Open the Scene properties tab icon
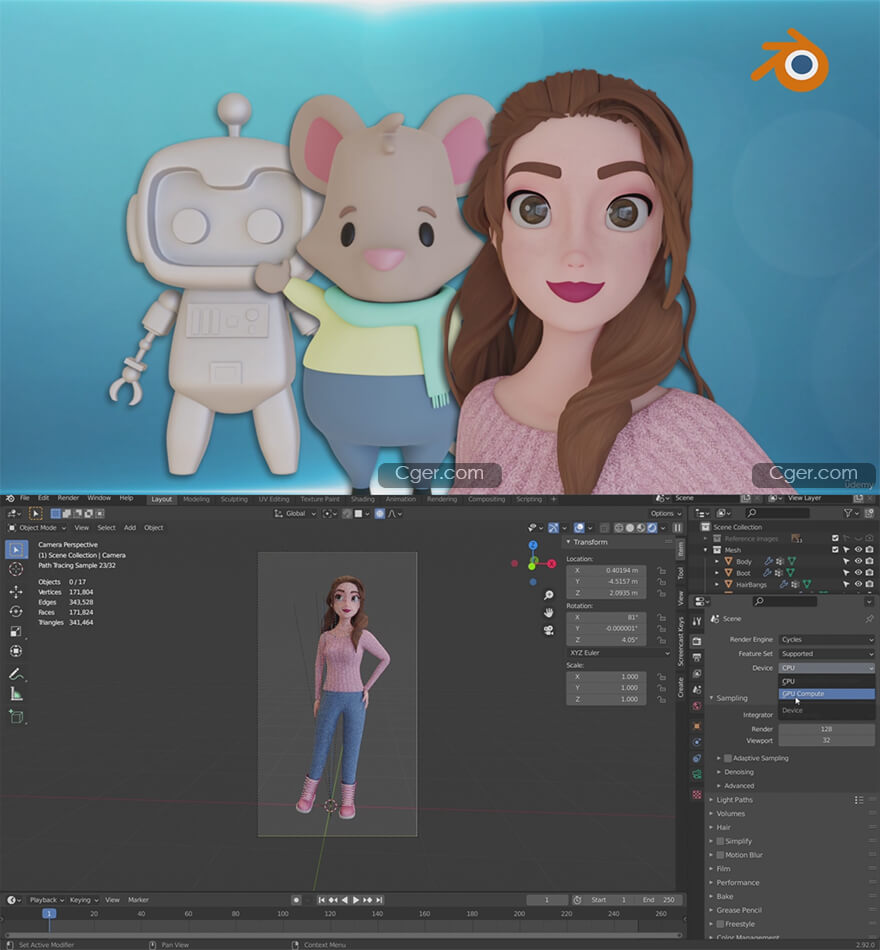 697,689
